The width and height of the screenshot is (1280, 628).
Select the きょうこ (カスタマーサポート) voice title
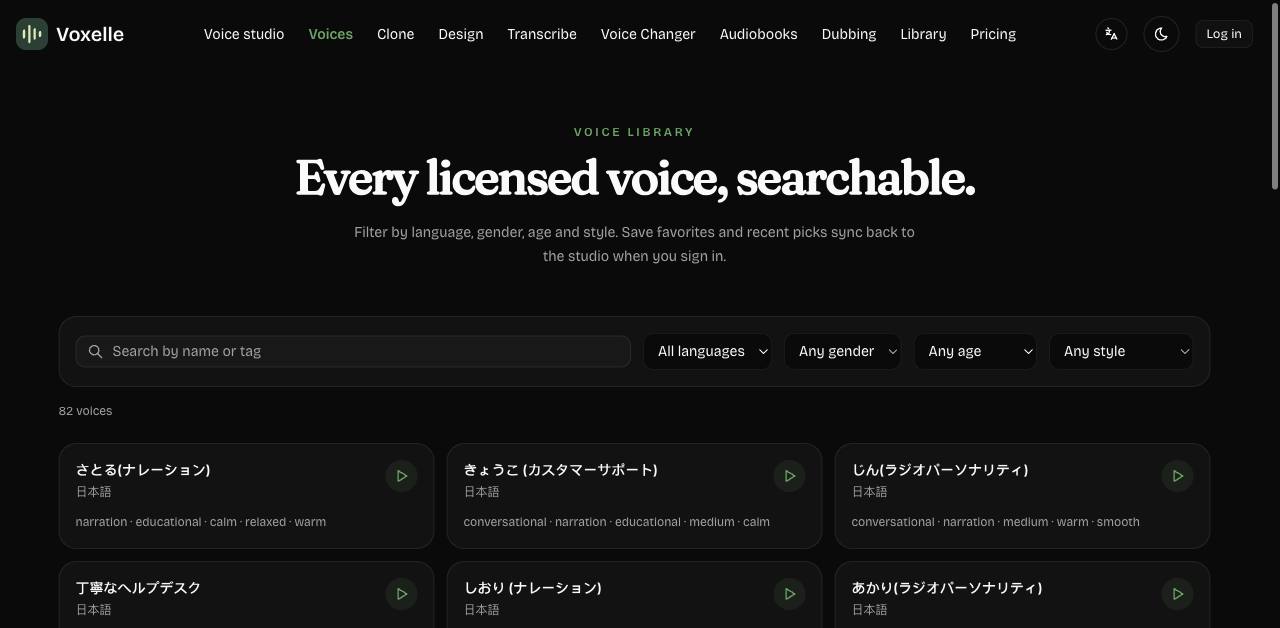coord(561,470)
